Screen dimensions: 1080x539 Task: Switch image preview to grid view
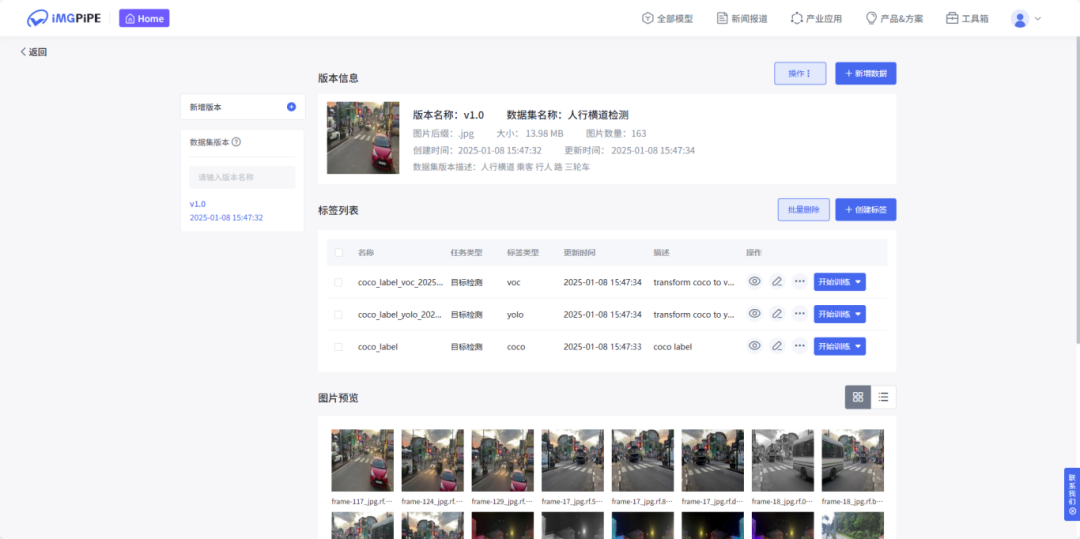pyautogui.click(x=858, y=397)
